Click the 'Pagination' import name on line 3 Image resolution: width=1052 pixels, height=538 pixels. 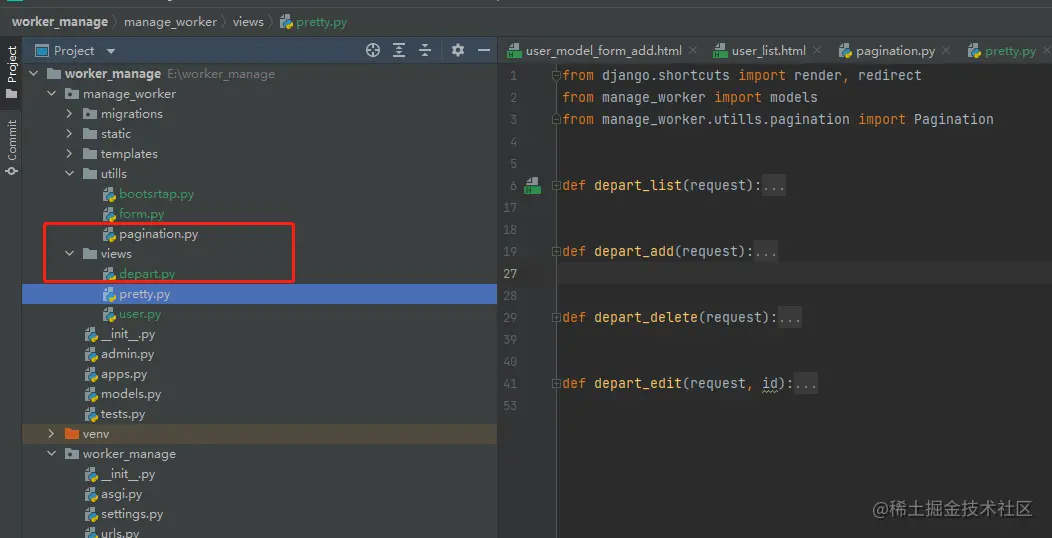[x=953, y=119]
